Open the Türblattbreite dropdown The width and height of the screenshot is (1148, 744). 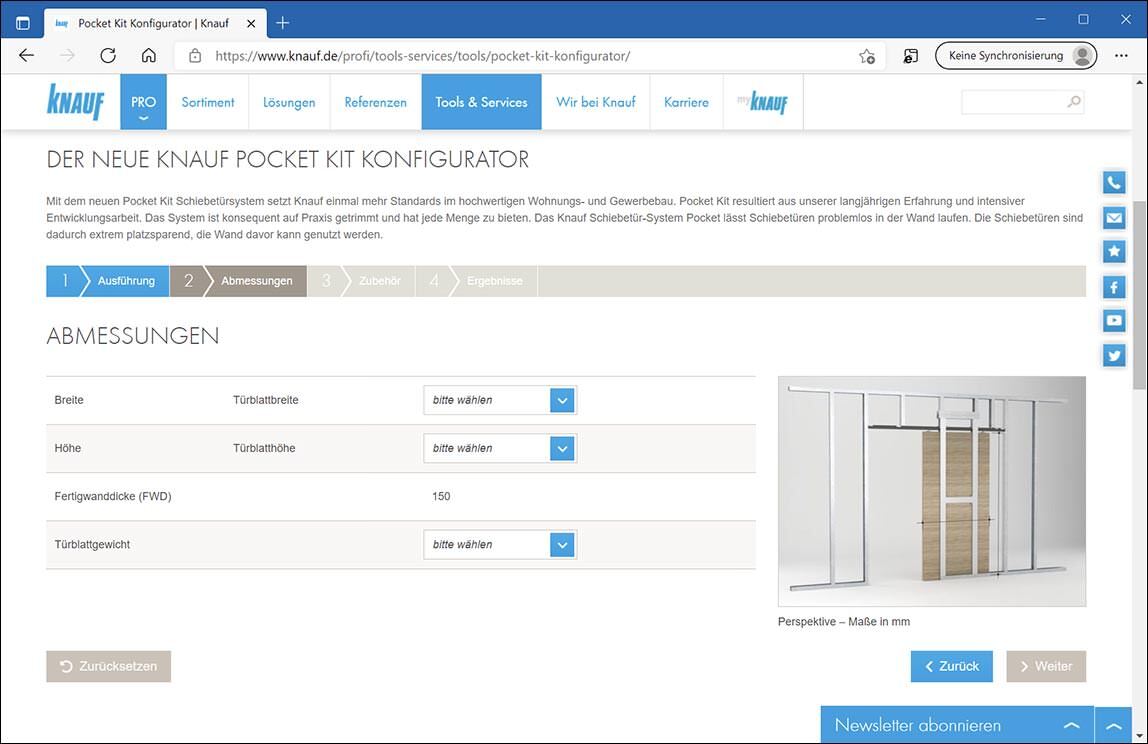(x=500, y=401)
